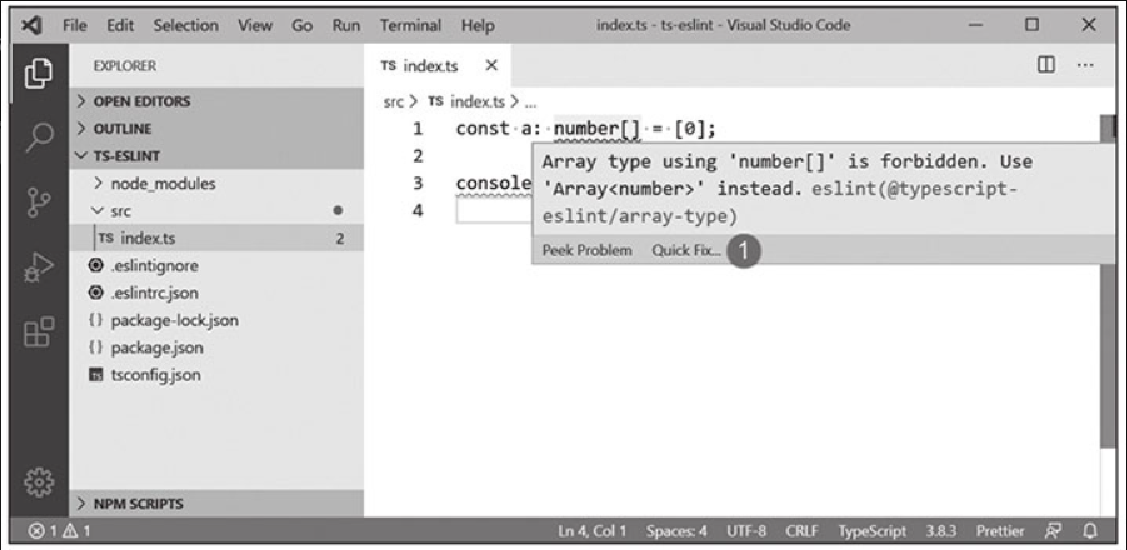The height and width of the screenshot is (550, 1127).
Task: Split the editor to the right
Action: pyautogui.click(x=1046, y=65)
